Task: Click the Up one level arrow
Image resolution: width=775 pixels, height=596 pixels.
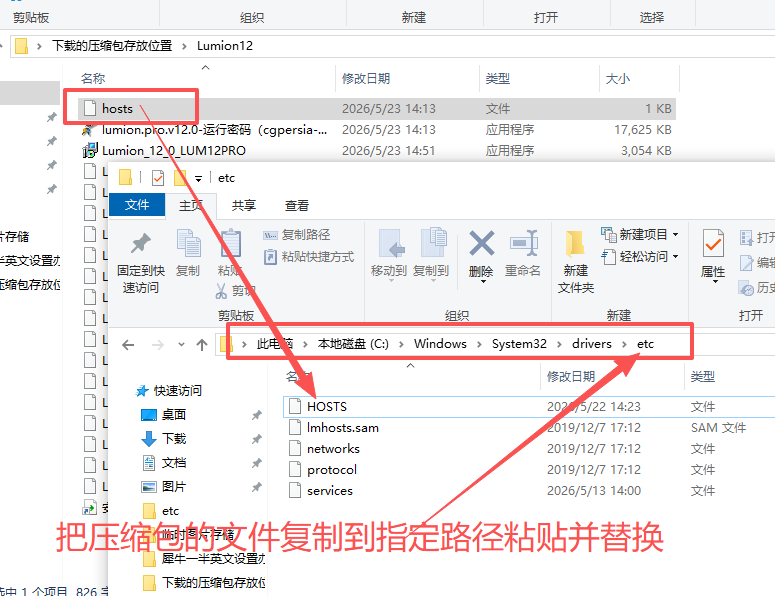Action: coord(202,345)
